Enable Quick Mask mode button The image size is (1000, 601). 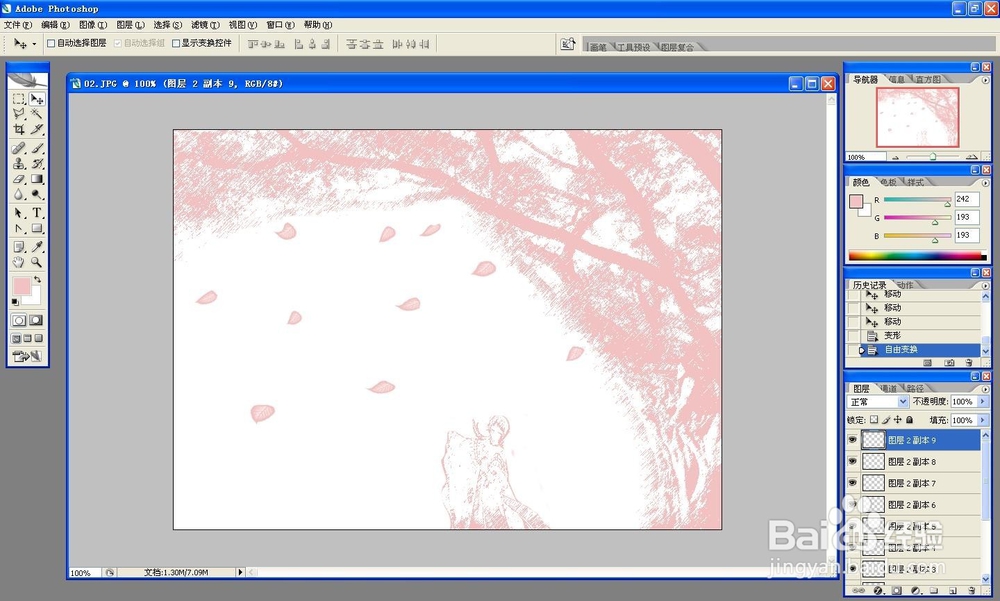pos(36,320)
